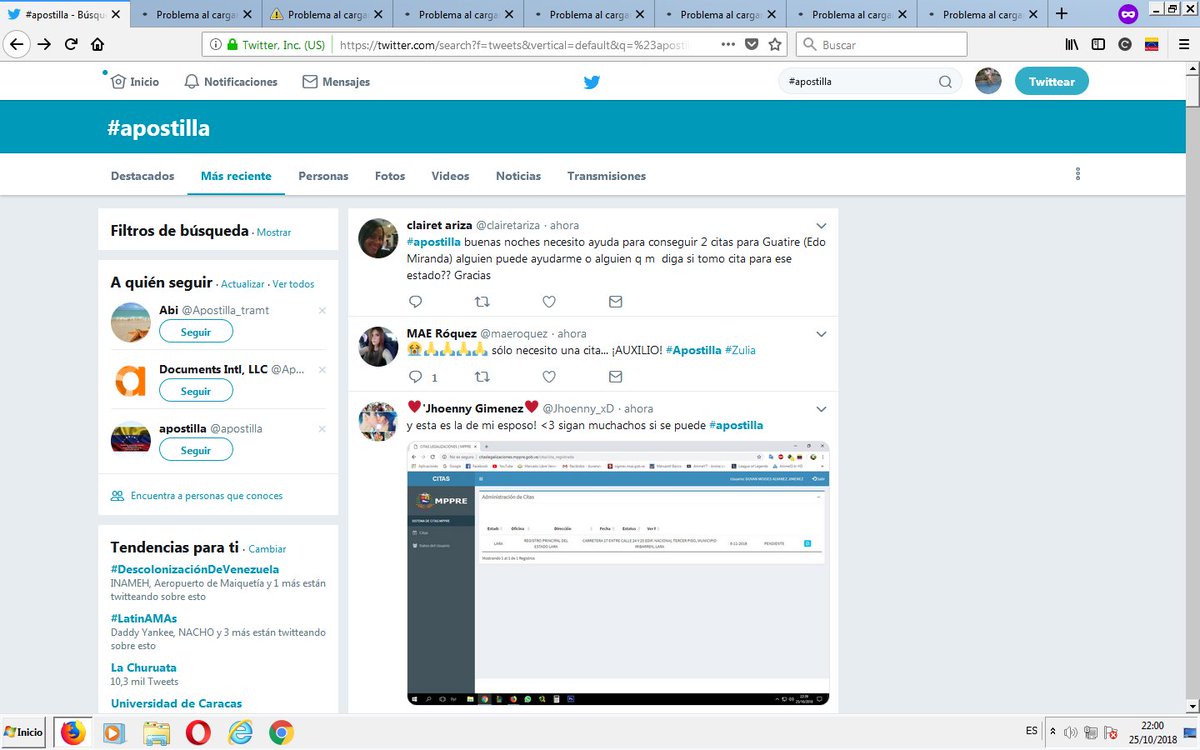The image size is (1200, 750).
Task: Follow Documents Intl, LLC
Action: tap(196, 391)
